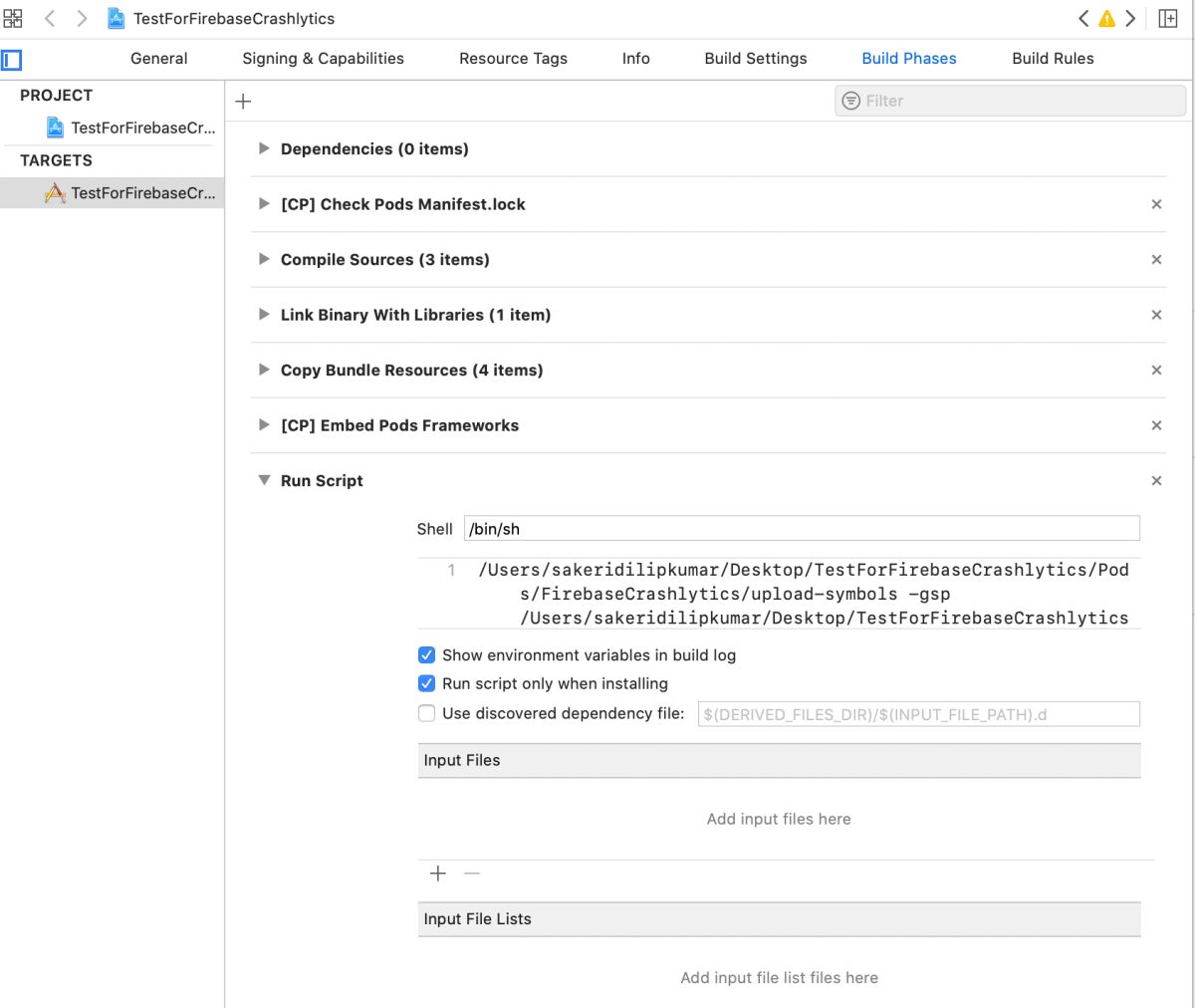Go back with the left chevron arrow
This screenshot has width=1195, height=1008.
coord(49,18)
